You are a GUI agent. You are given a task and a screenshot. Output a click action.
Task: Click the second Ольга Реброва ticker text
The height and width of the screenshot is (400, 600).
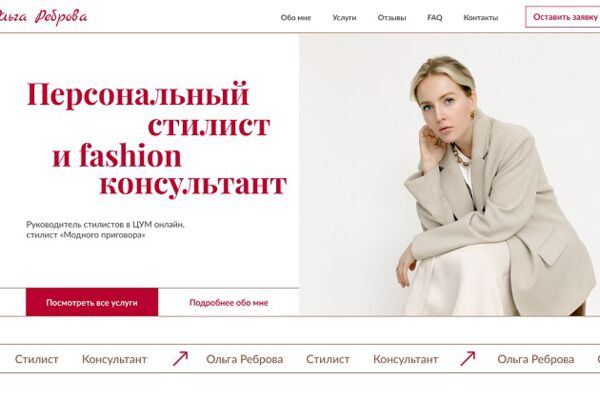(x=536, y=359)
